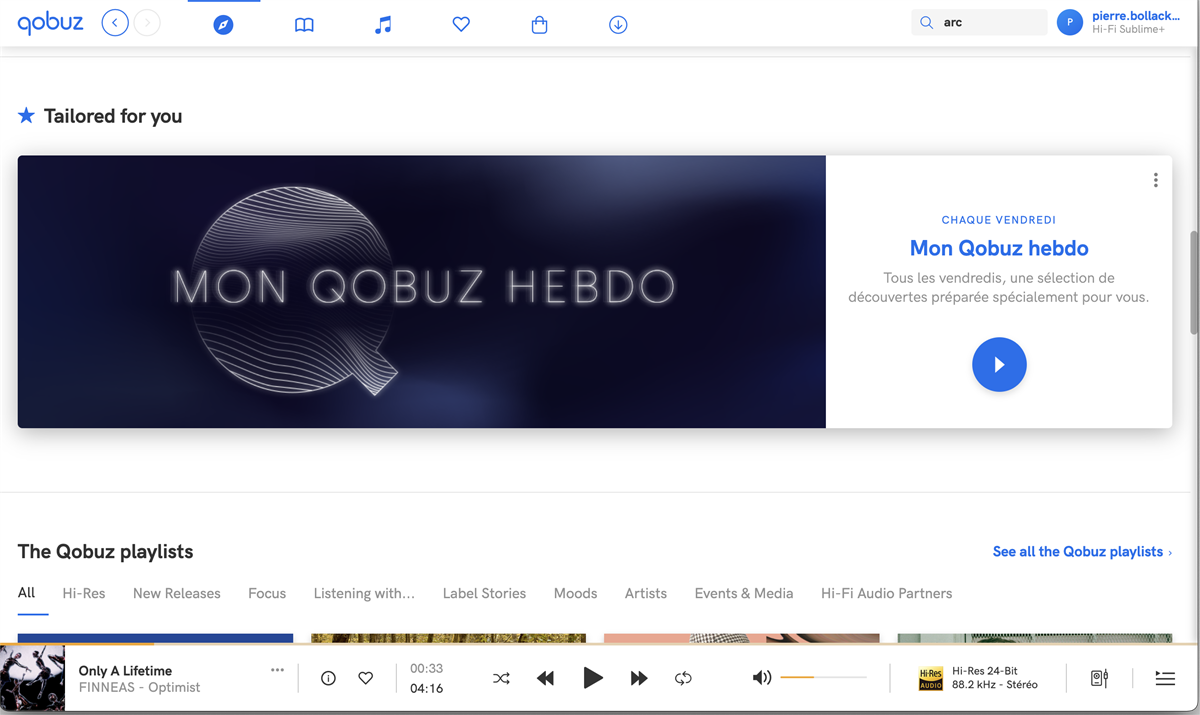The width and height of the screenshot is (1200, 715).
Task: Go to the music note library icon
Action: click(x=383, y=25)
